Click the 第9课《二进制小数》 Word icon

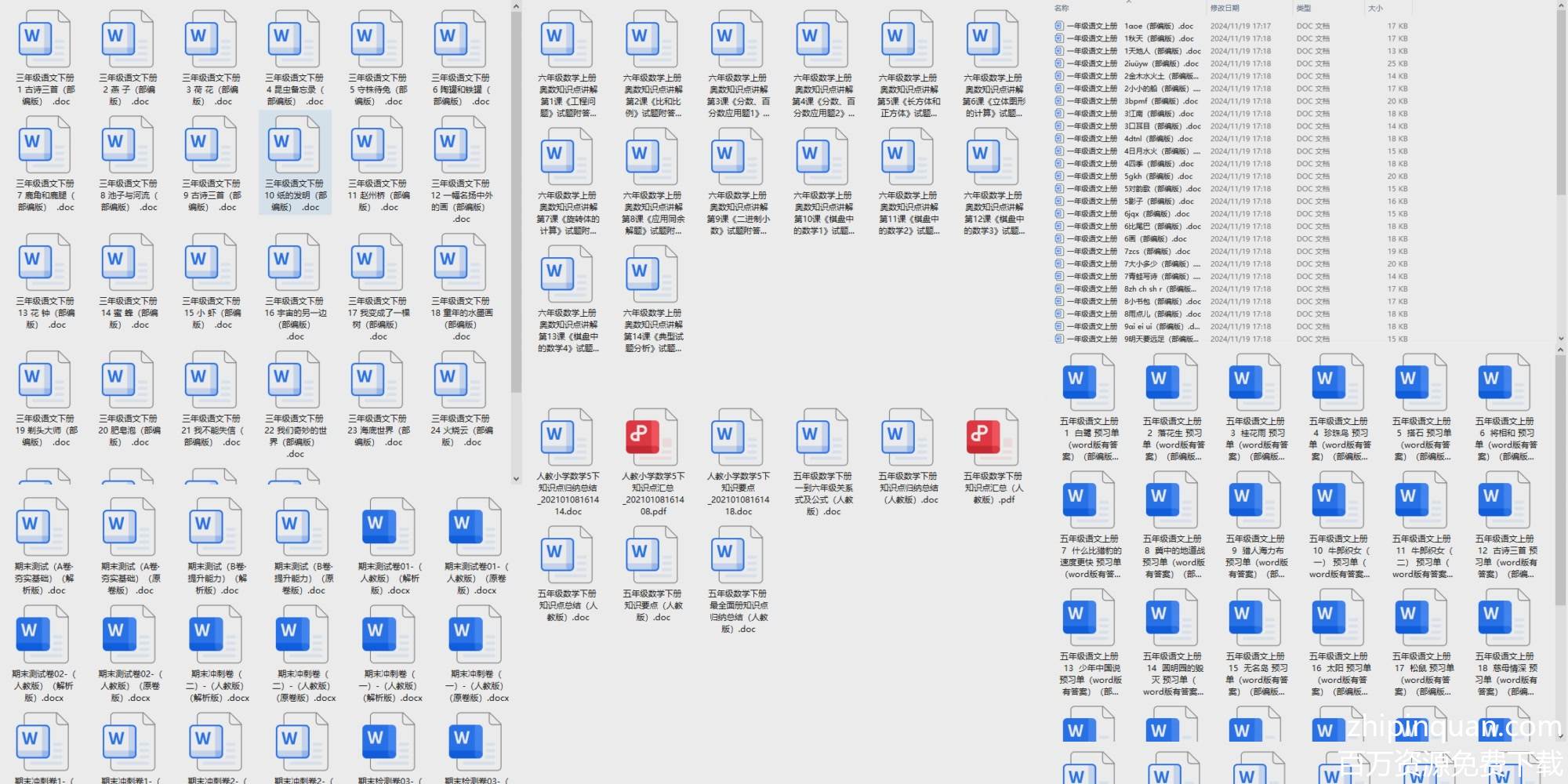[x=737, y=157]
